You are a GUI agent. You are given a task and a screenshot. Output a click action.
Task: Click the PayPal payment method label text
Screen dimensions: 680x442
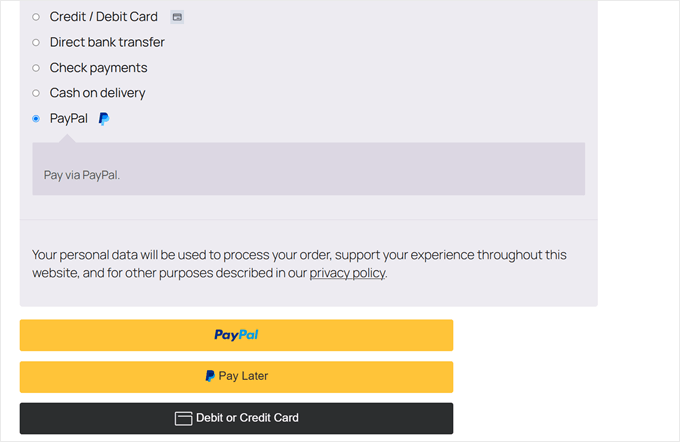coord(69,118)
